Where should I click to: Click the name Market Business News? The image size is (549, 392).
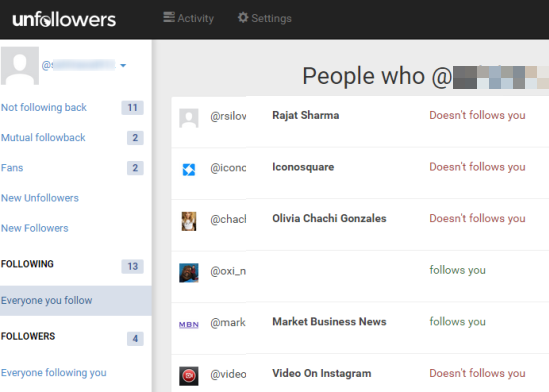[x=329, y=322]
